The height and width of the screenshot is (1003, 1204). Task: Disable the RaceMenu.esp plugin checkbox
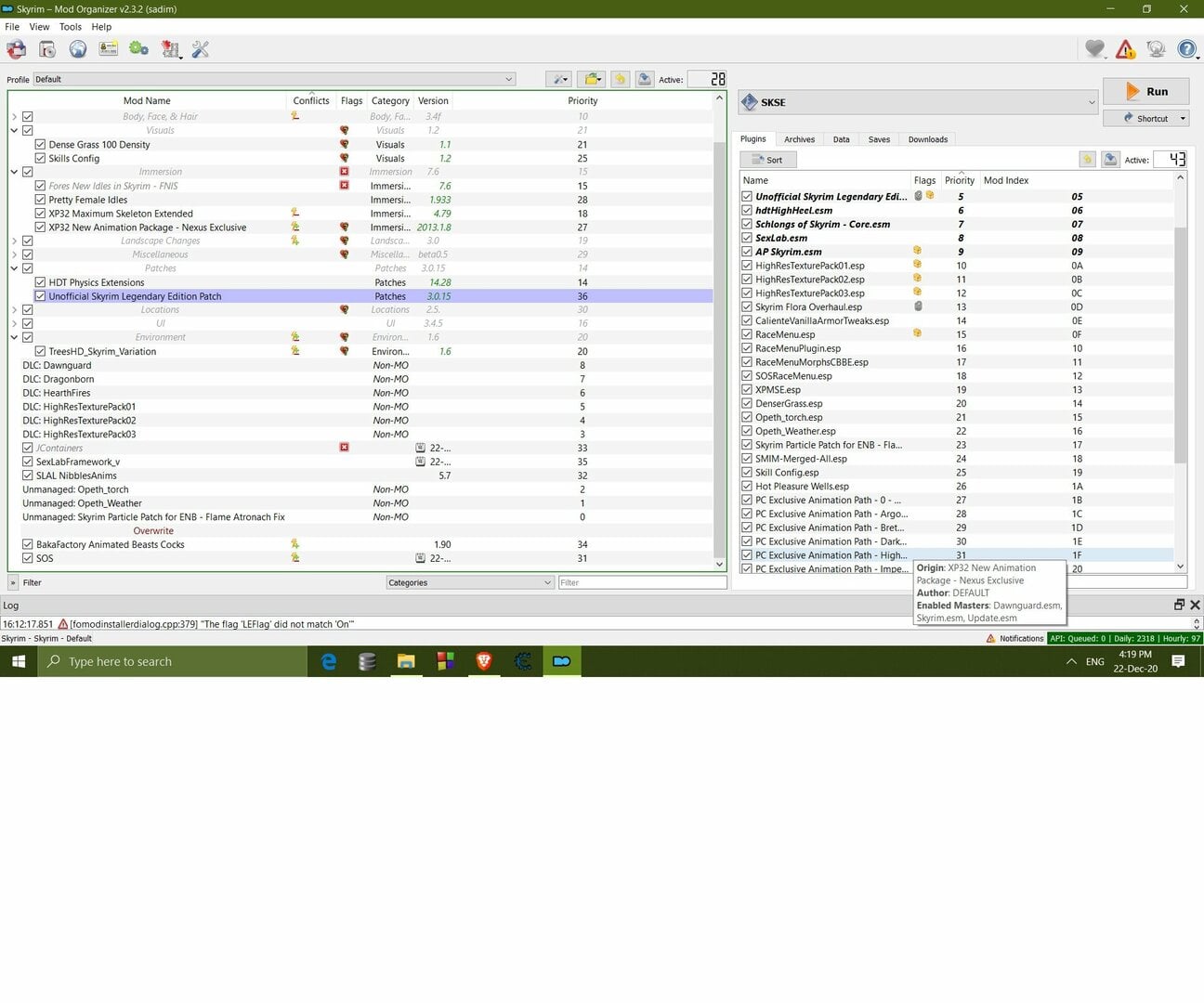coord(747,334)
